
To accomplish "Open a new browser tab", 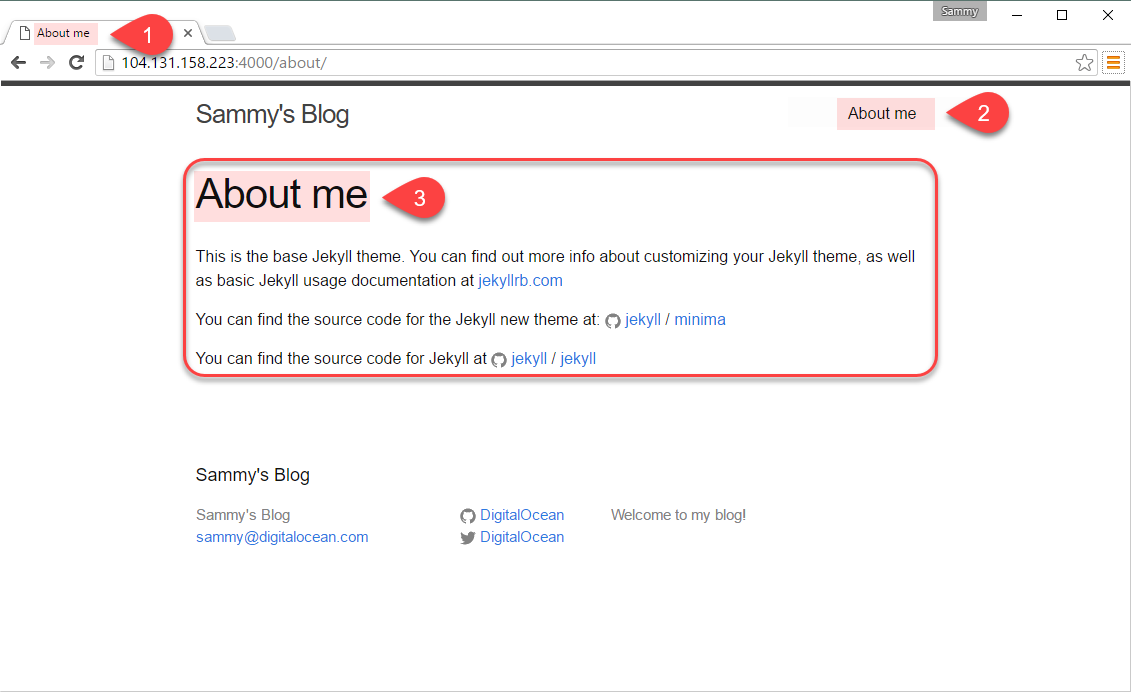I will pyautogui.click(x=220, y=33).
